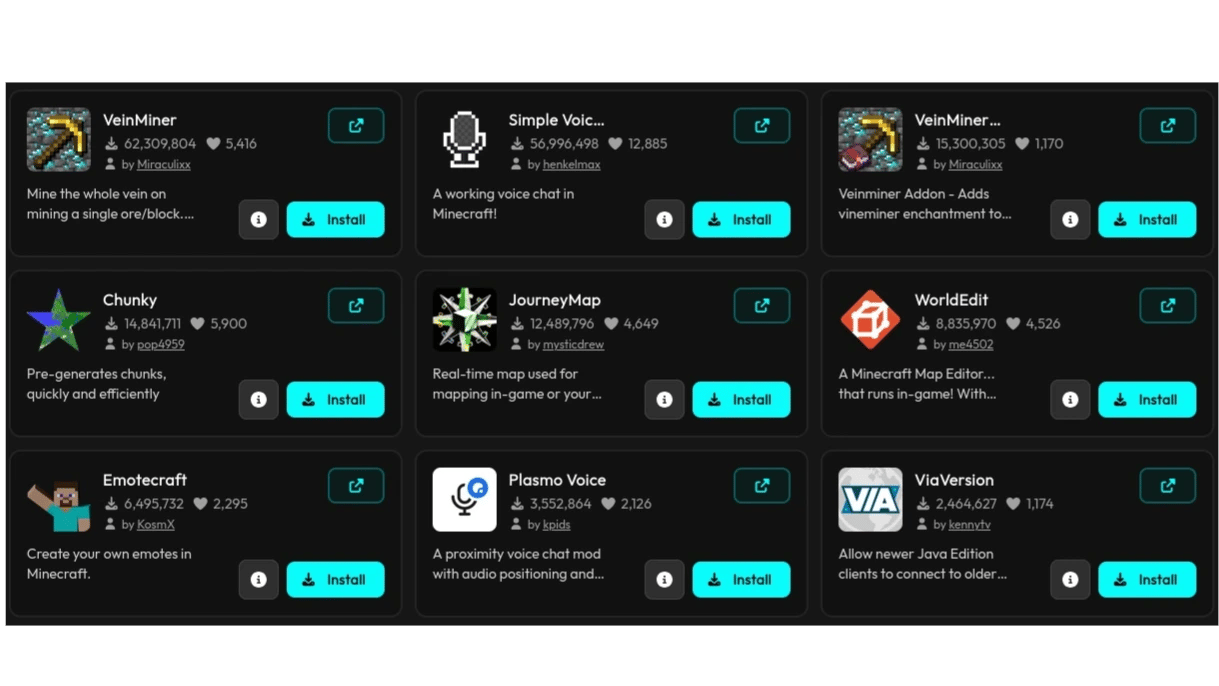Install JourneyMap
This screenshot has width=1219, height=686.
point(742,400)
